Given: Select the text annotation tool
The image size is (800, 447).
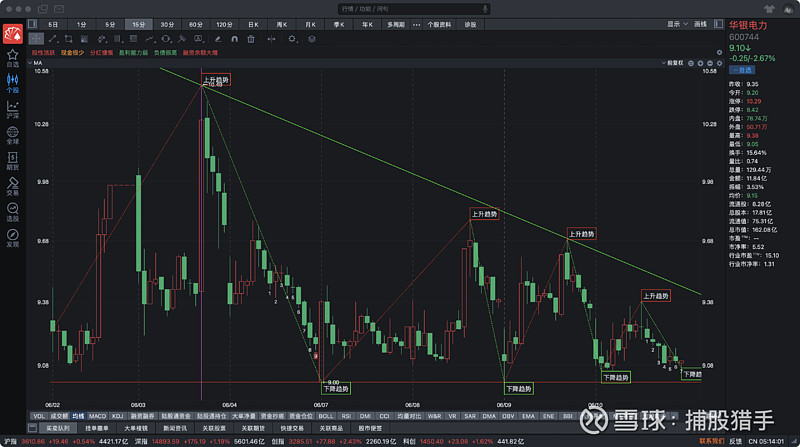Looking at the screenshot, I should [198, 39].
